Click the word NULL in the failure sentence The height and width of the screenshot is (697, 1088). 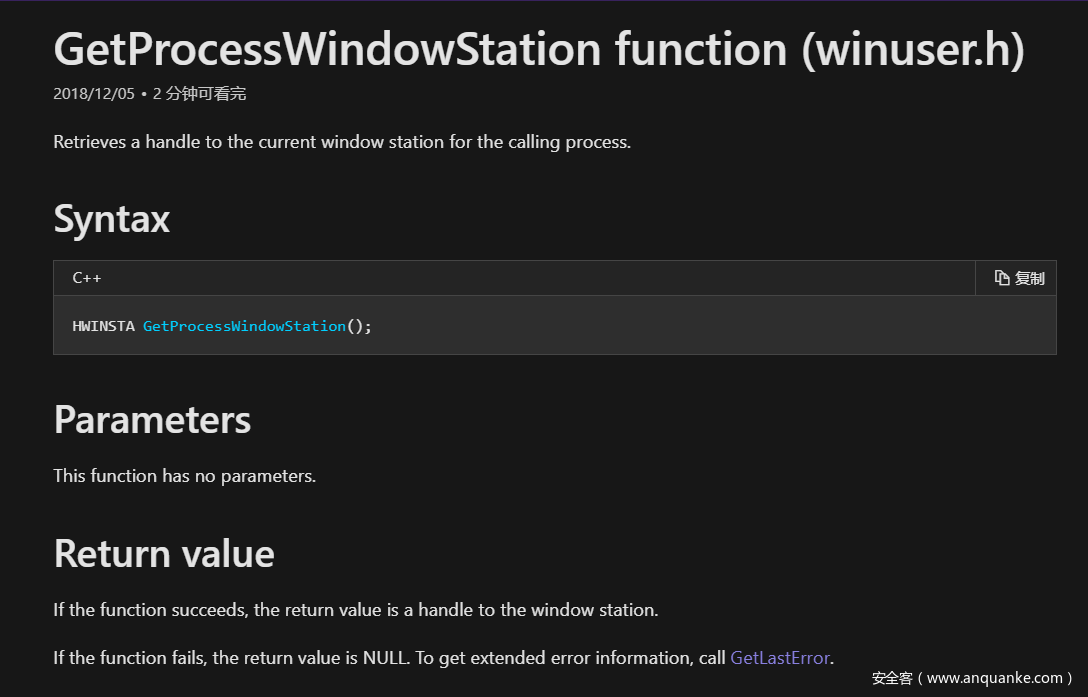pyautogui.click(x=387, y=658)
